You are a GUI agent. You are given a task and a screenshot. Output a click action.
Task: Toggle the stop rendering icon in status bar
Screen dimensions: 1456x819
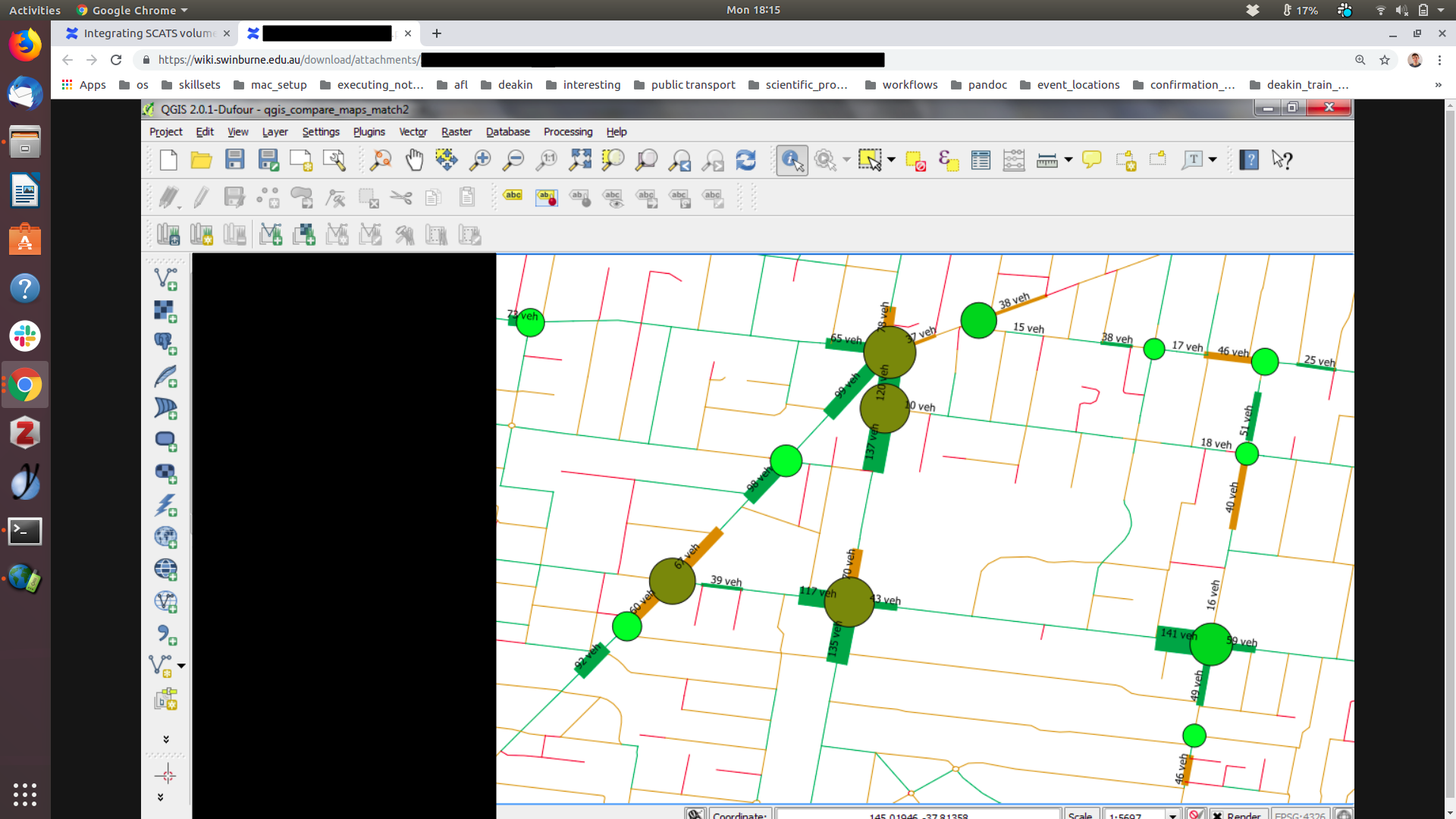point(1195,815)
